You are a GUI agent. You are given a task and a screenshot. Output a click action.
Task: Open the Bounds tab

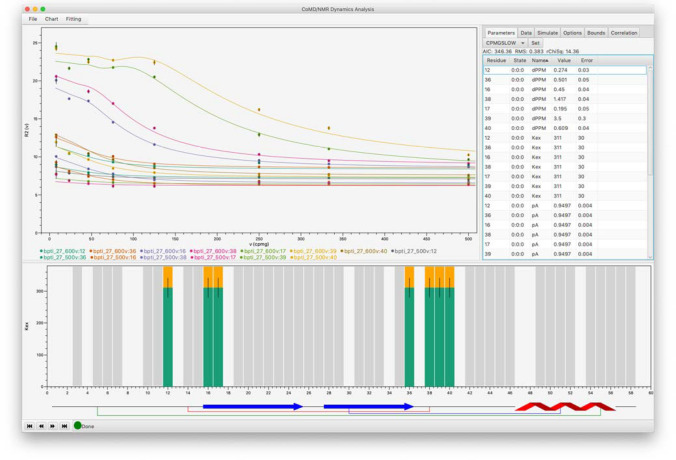tap(596, 33)
